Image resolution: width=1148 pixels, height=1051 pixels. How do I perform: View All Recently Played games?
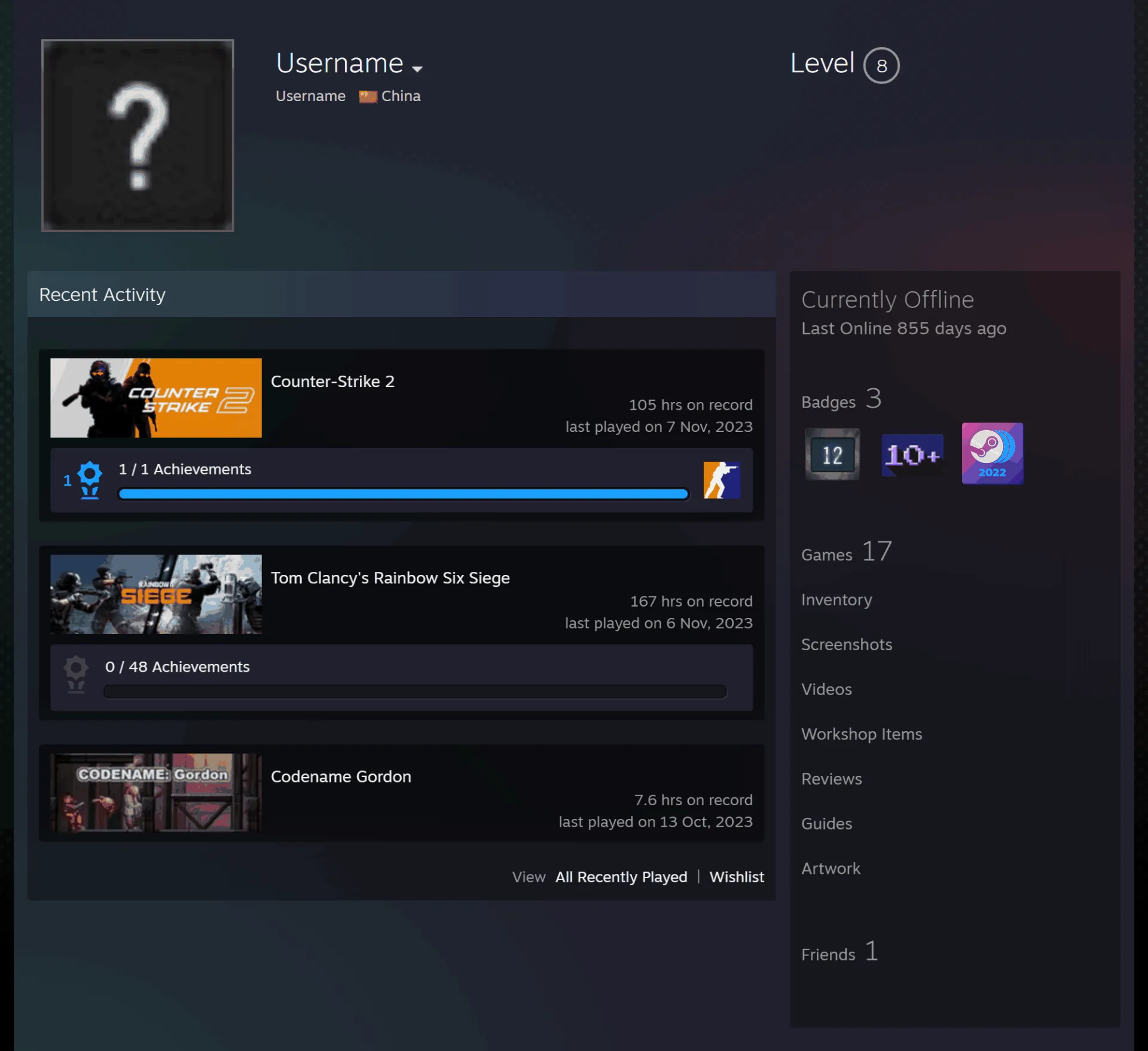point(621,877)
